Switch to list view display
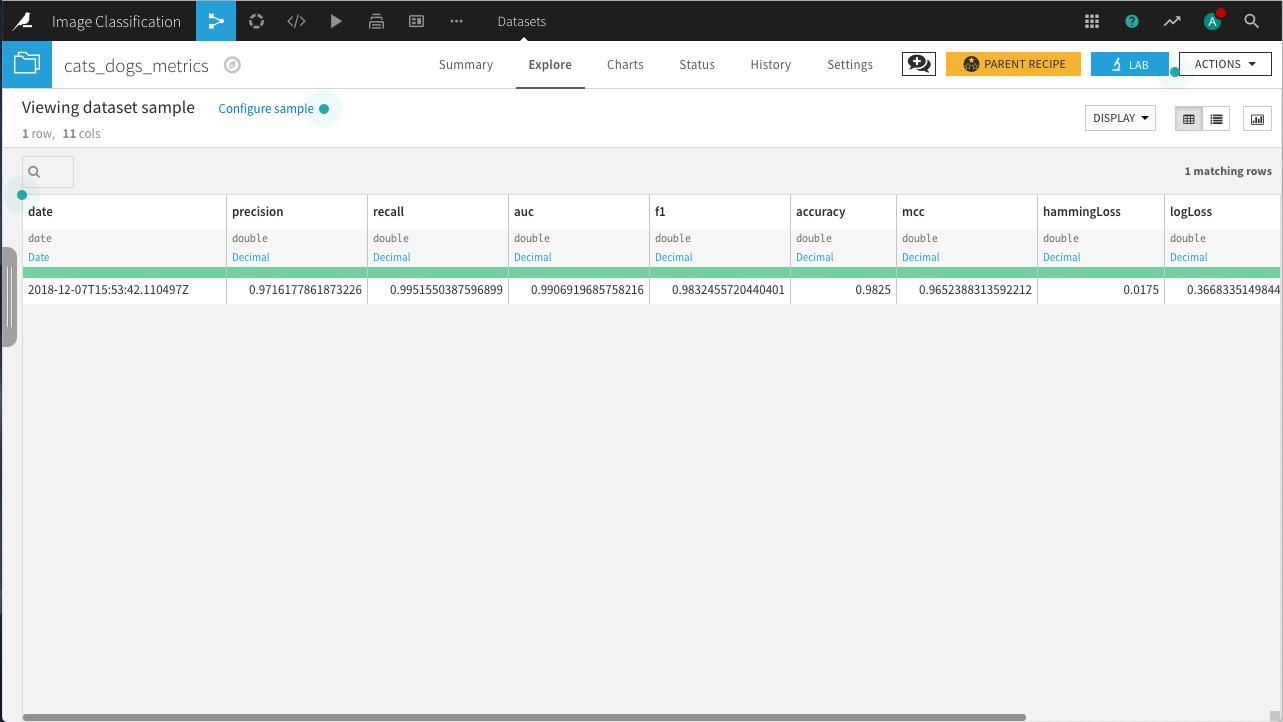 [1216, 119]
